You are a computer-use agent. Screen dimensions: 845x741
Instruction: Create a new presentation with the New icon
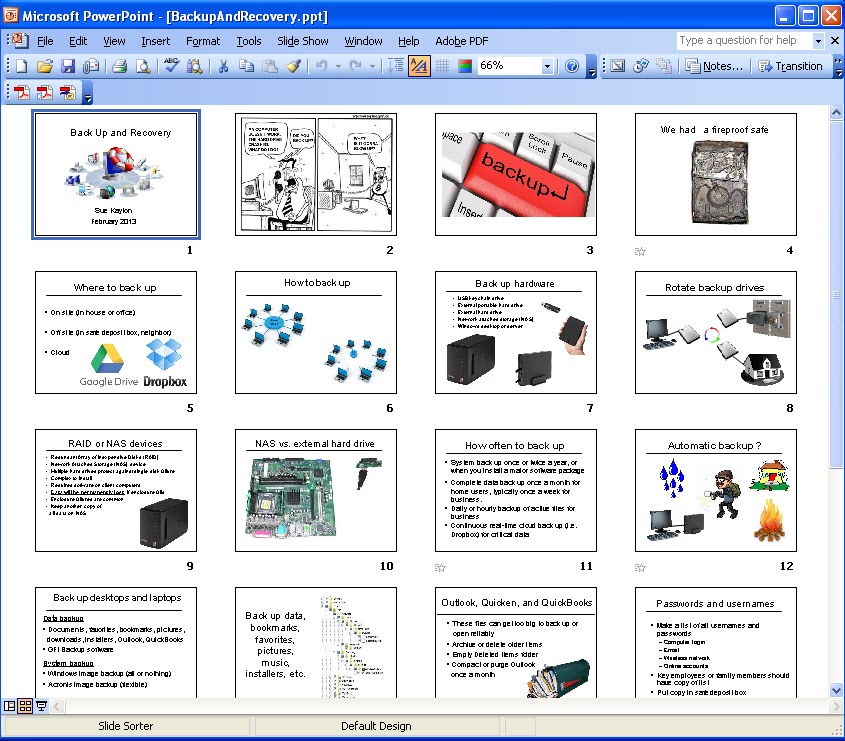[x=22, y=66]
